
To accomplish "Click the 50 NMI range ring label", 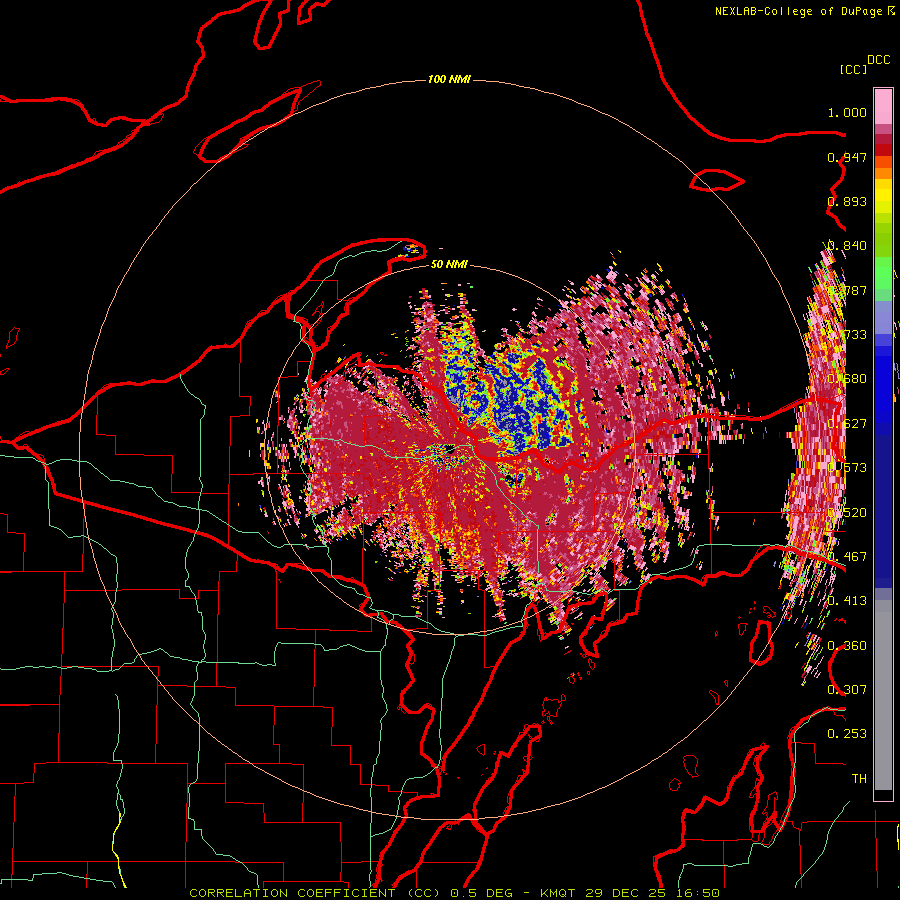I will (x=449, y=264).
